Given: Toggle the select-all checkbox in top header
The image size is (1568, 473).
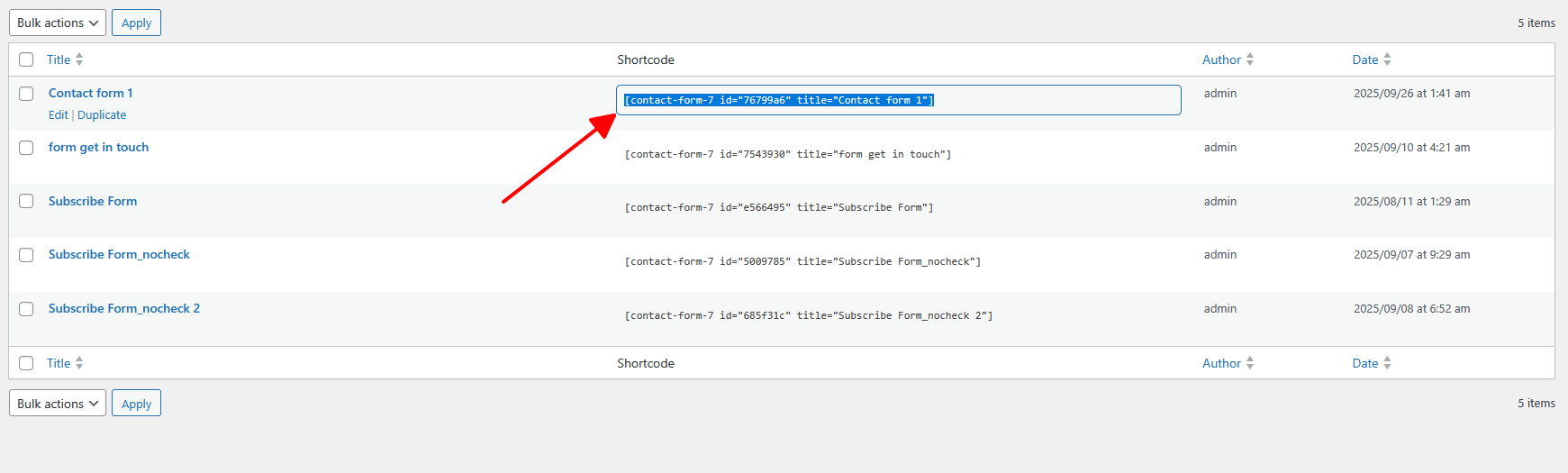Looking at the screenshot, I should coord(26,59).
